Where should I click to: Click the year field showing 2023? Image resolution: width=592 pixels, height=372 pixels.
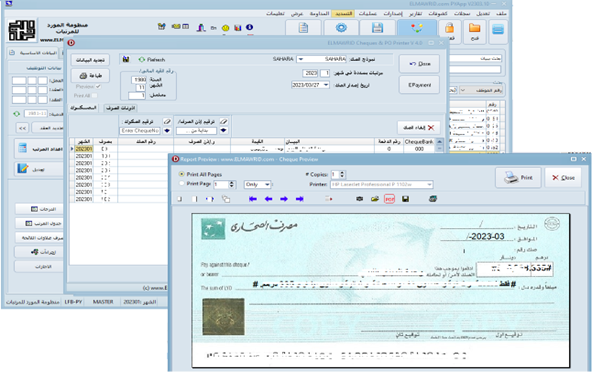(x=310, y=73)
